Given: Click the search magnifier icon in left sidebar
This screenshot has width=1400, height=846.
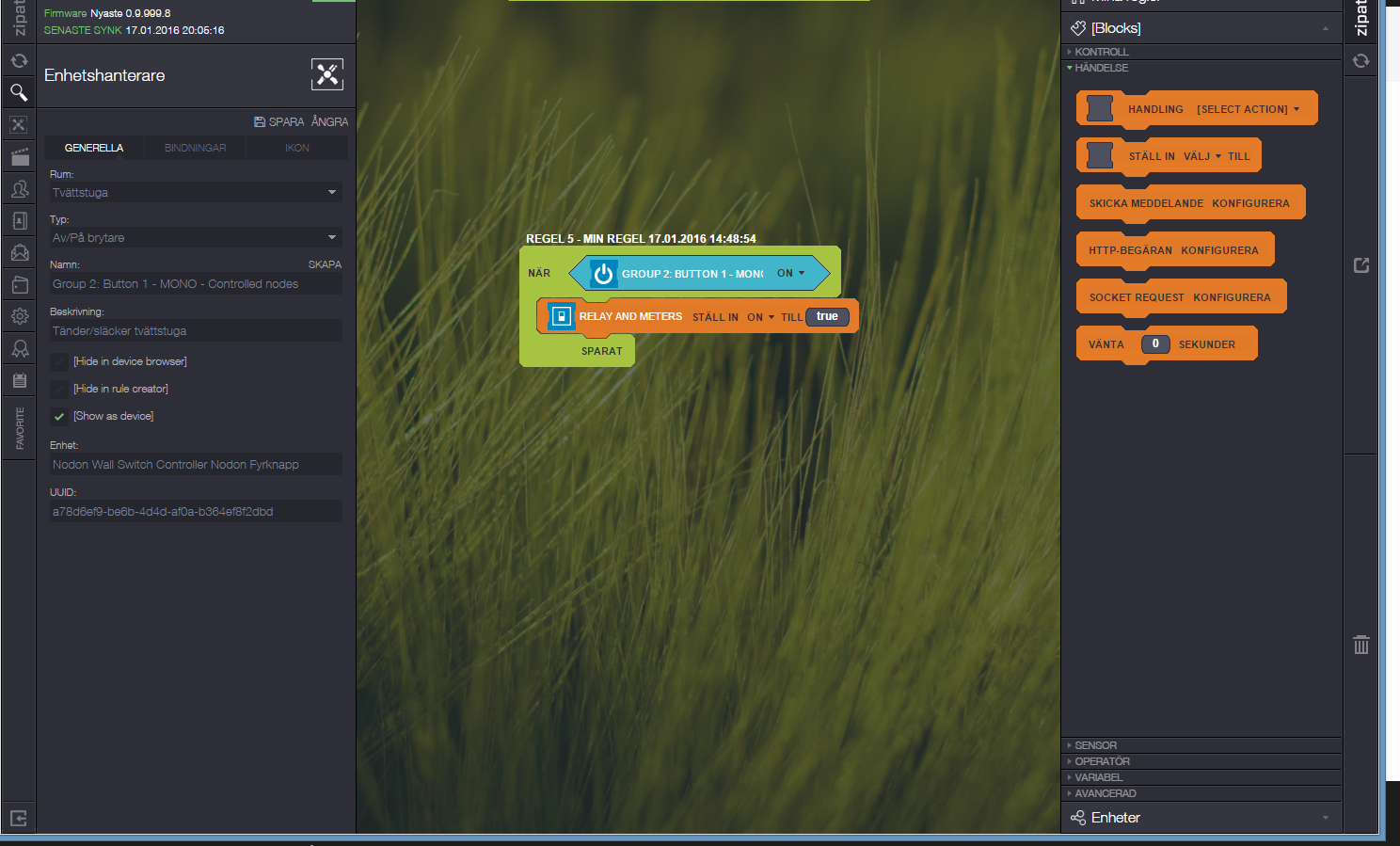Looking at the screenshot, I should (x=19, y=92).
